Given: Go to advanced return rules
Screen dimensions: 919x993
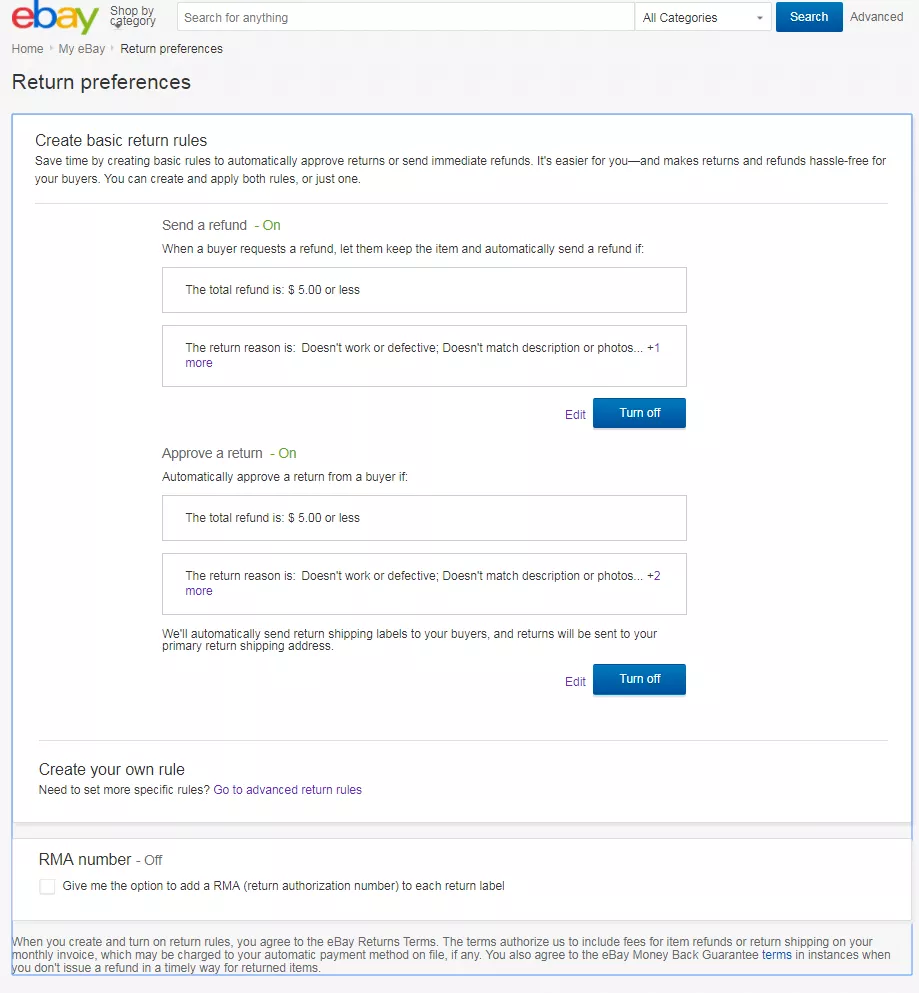Looking at the screenshot, I should 288,789.
